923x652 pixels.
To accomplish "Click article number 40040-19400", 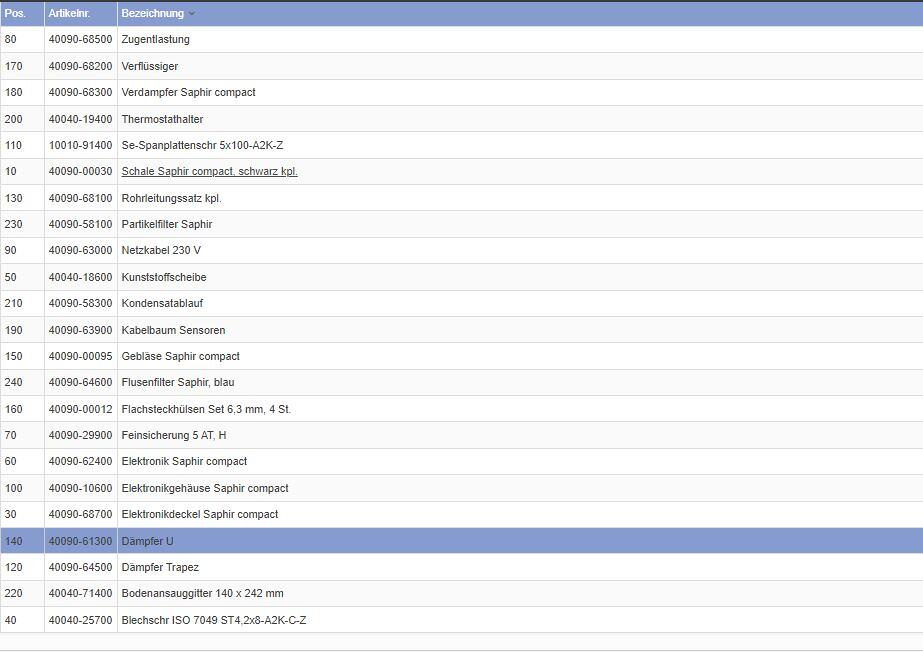I will click(80, 119).
